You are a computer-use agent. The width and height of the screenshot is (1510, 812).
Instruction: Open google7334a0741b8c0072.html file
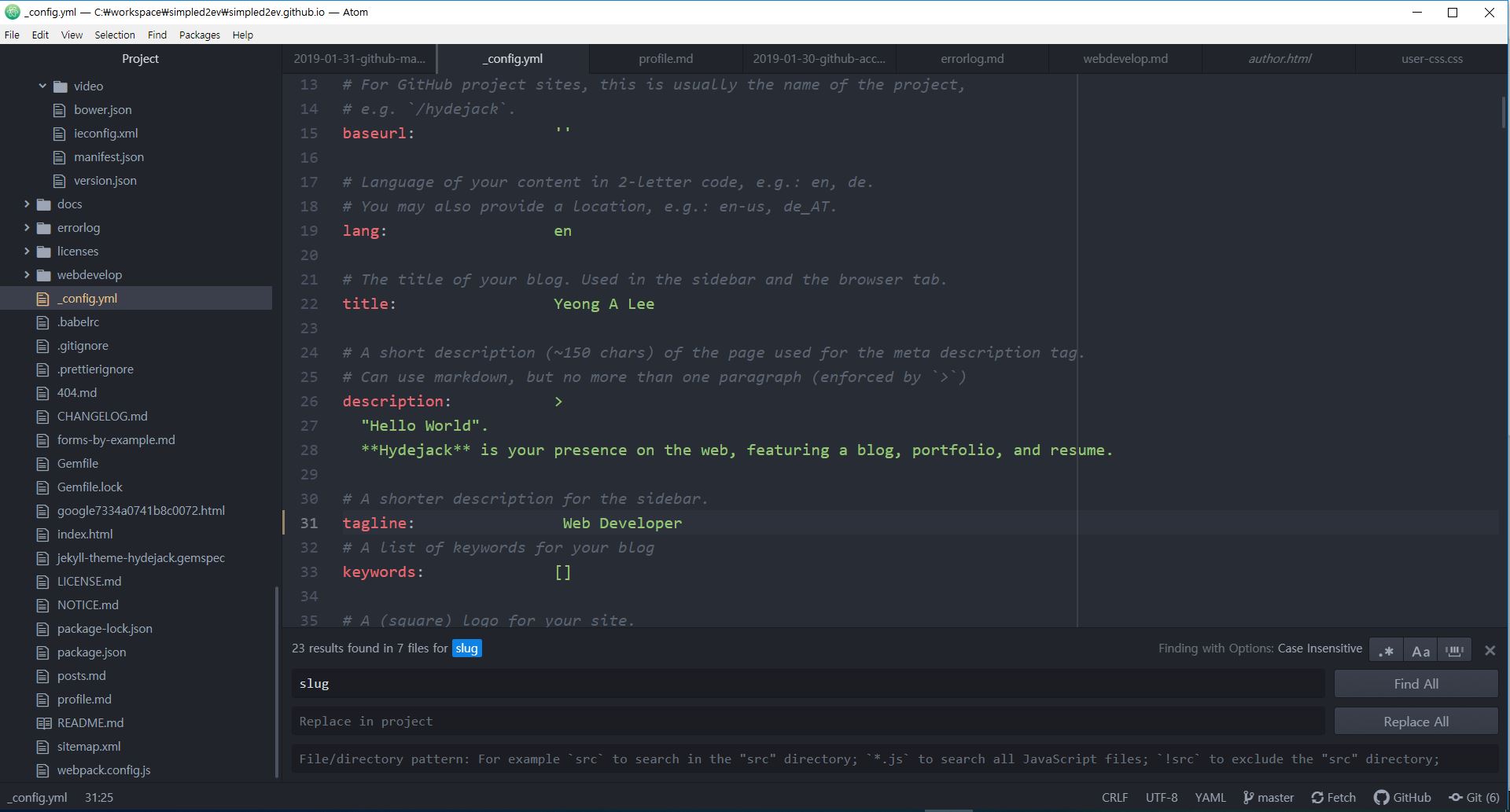point(141,510)
